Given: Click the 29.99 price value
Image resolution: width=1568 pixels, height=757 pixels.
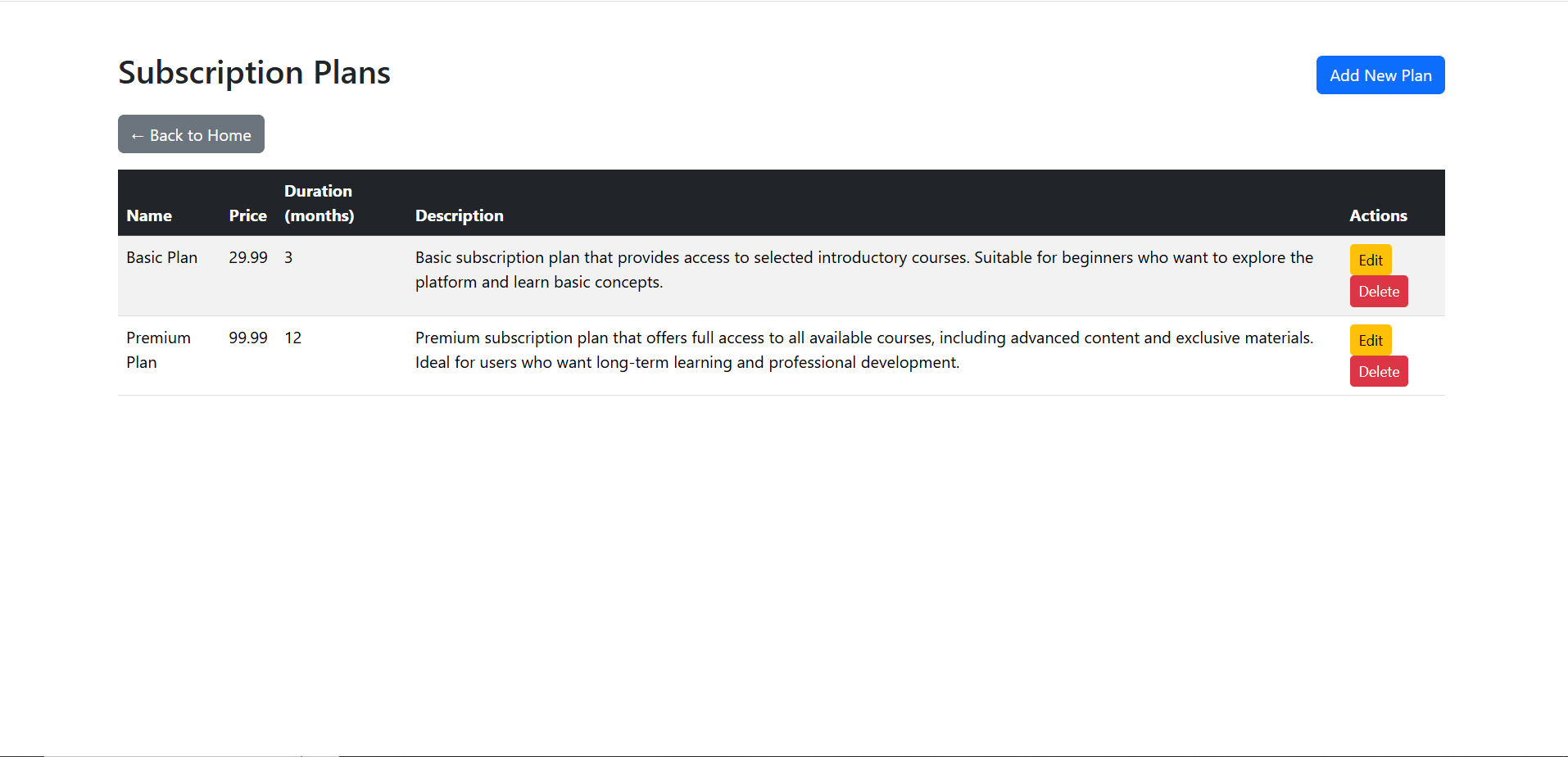Looking at the screenshot, I should [x=247, y=257].
